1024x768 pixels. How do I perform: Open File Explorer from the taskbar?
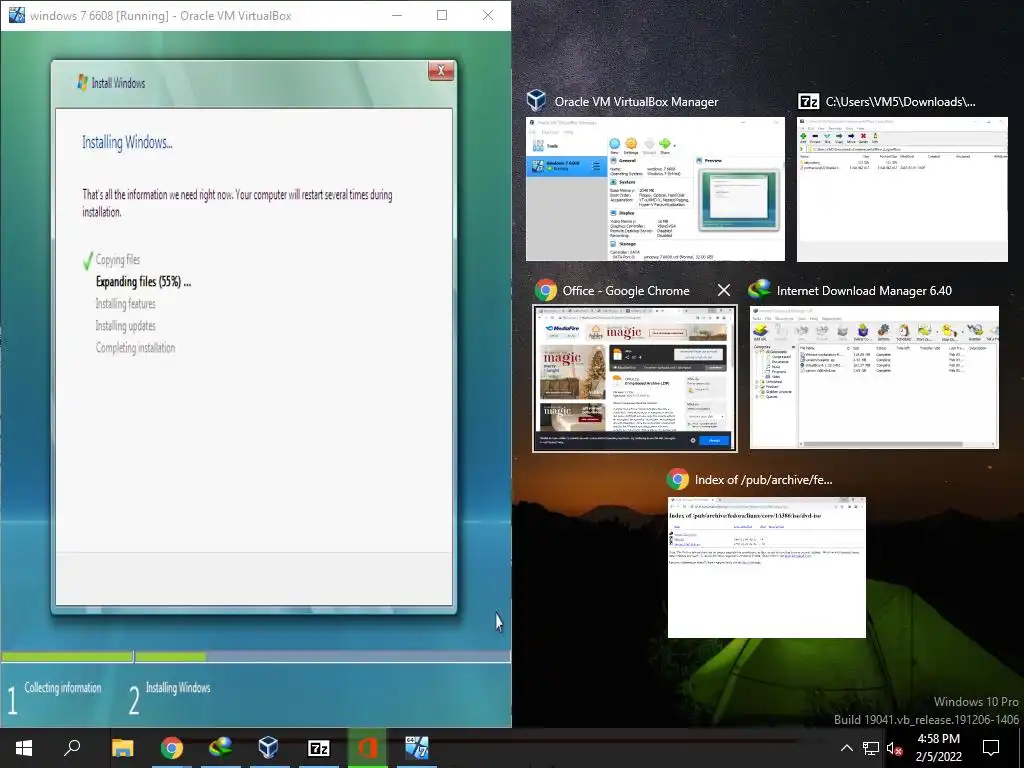[122, 748]
